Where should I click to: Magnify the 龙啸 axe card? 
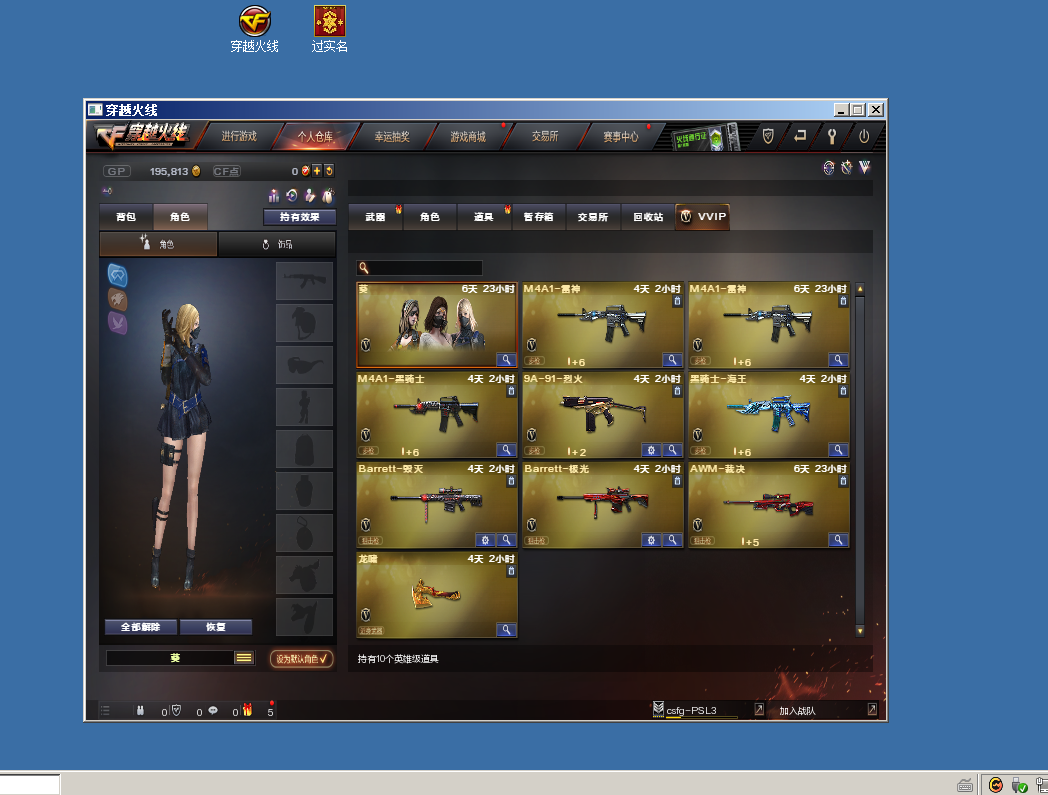[x=506, y=630]
